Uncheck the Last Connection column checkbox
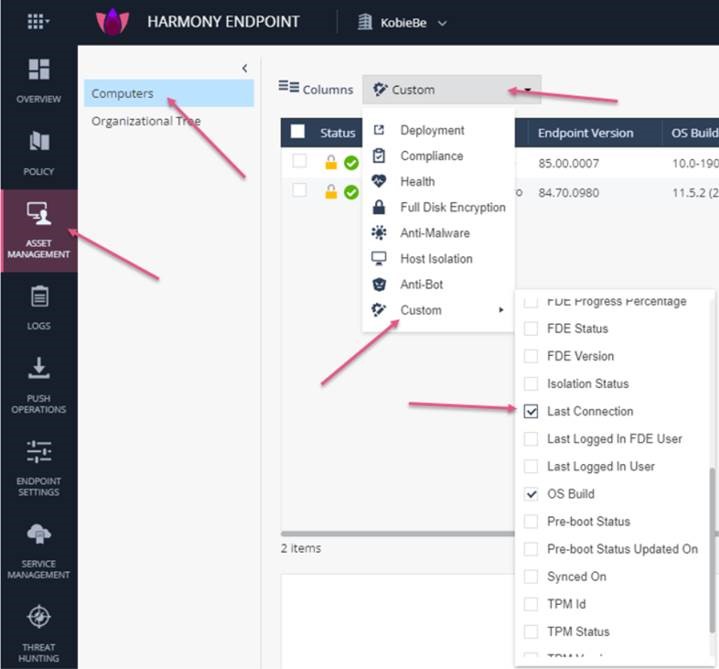 531,411
